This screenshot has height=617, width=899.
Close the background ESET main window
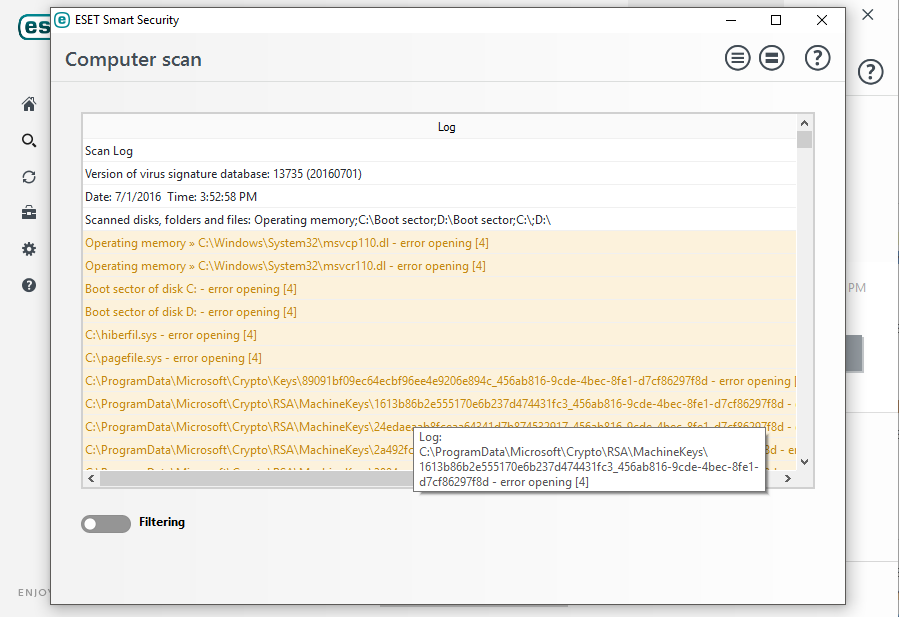[x=868, y=15]
